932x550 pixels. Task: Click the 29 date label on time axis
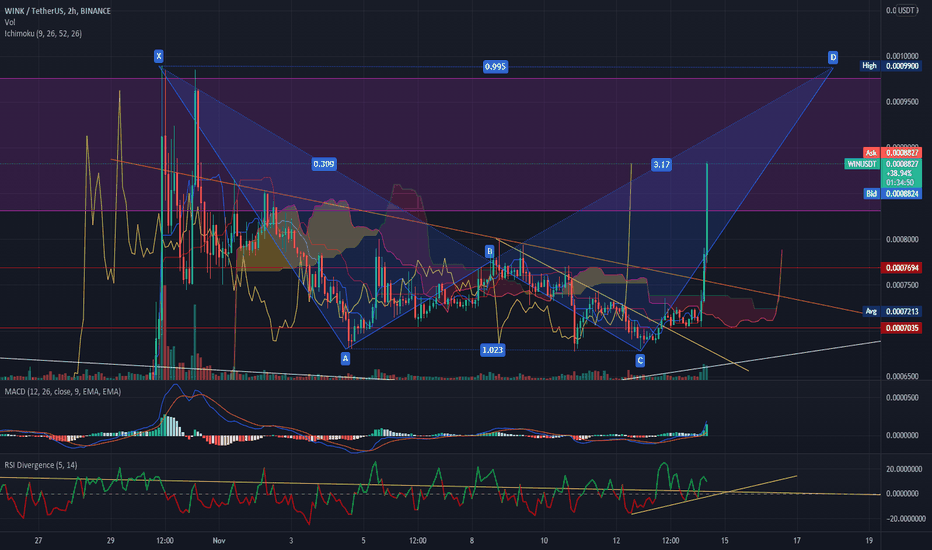coord(111,540)
